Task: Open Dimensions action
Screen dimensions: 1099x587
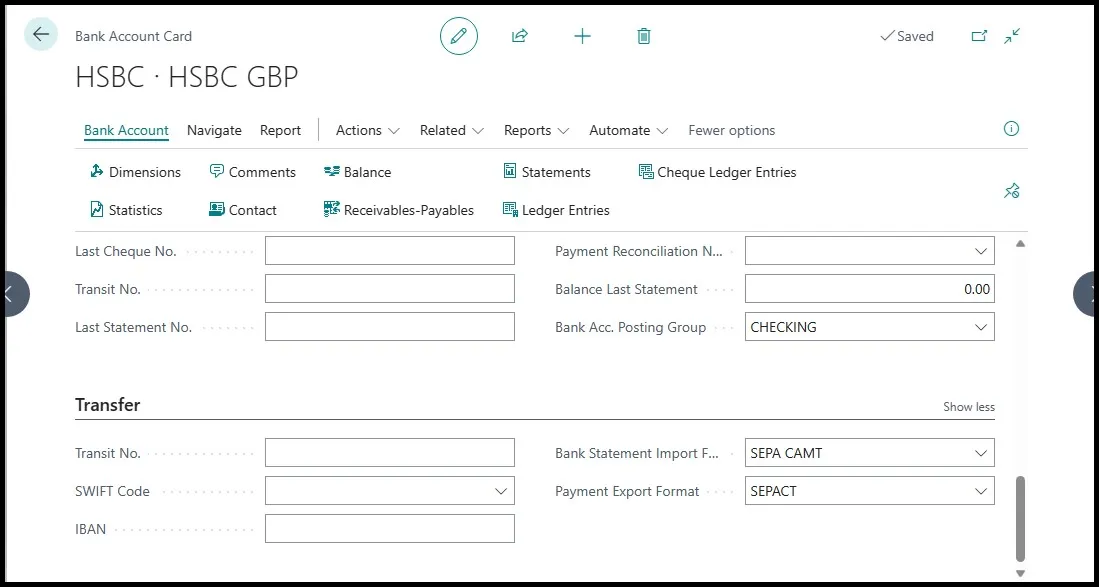Action: click(136, 172)
